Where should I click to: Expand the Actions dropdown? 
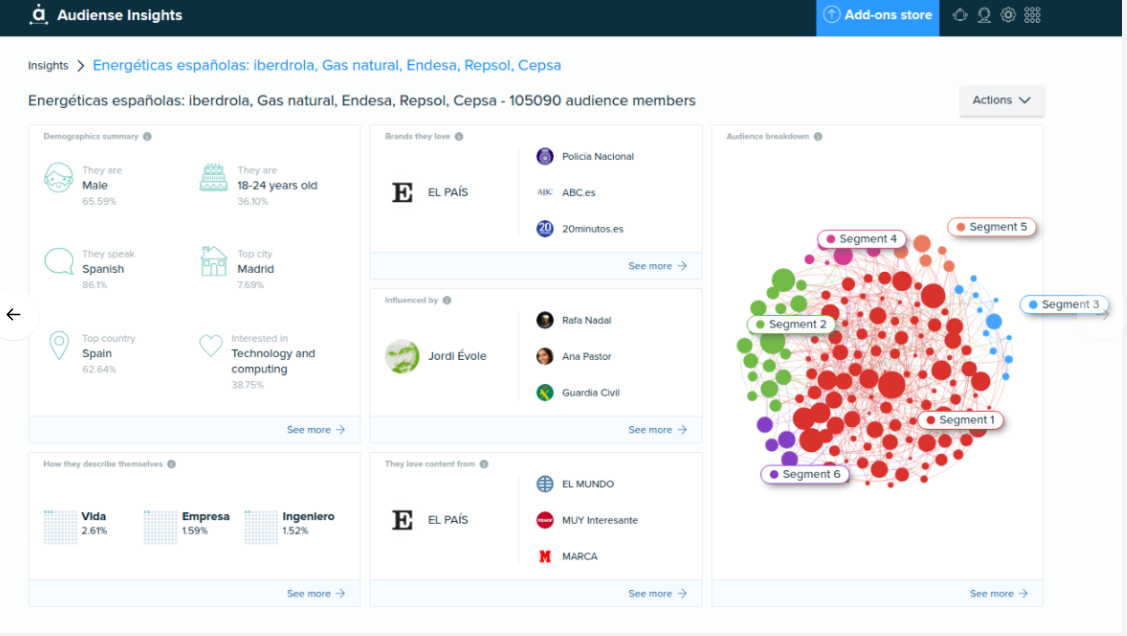(x=1001, y=101)
